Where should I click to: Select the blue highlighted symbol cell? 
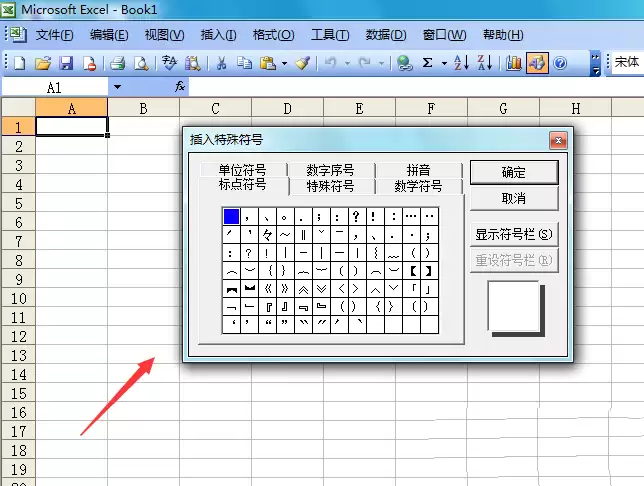(231, 216)
